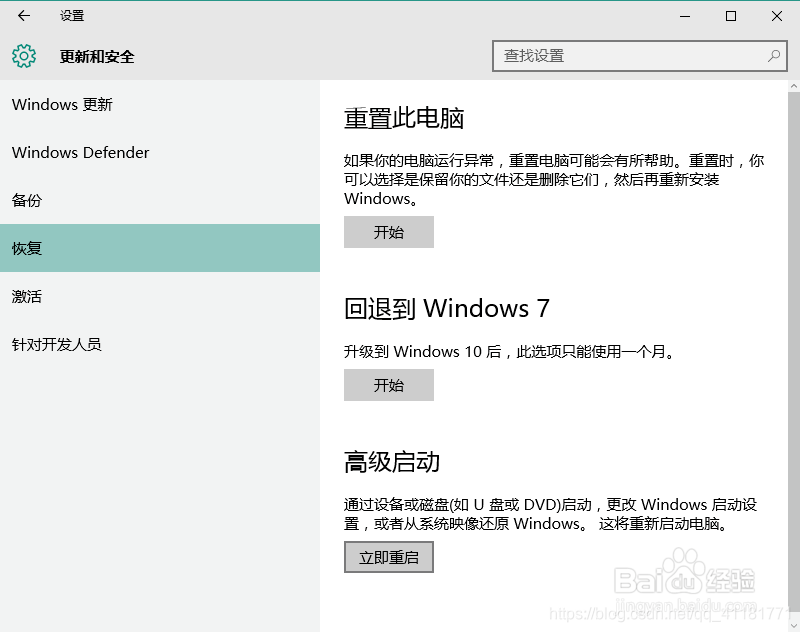Click scrollbar up arrow
800x632 pixels.
pos(794,86)
